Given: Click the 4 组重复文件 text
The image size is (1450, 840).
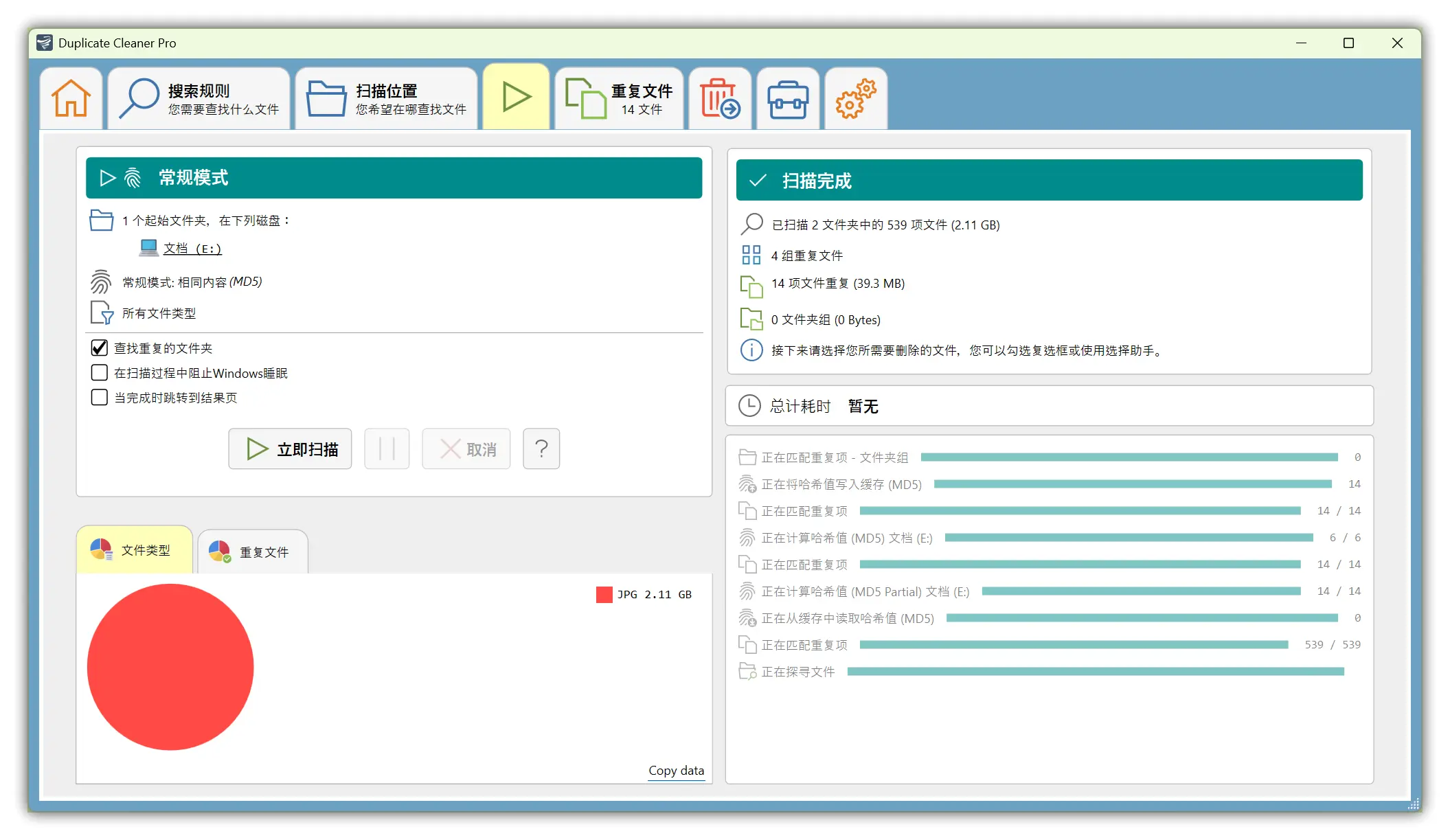Looking at the screenshot, I should tap(807, 256).
